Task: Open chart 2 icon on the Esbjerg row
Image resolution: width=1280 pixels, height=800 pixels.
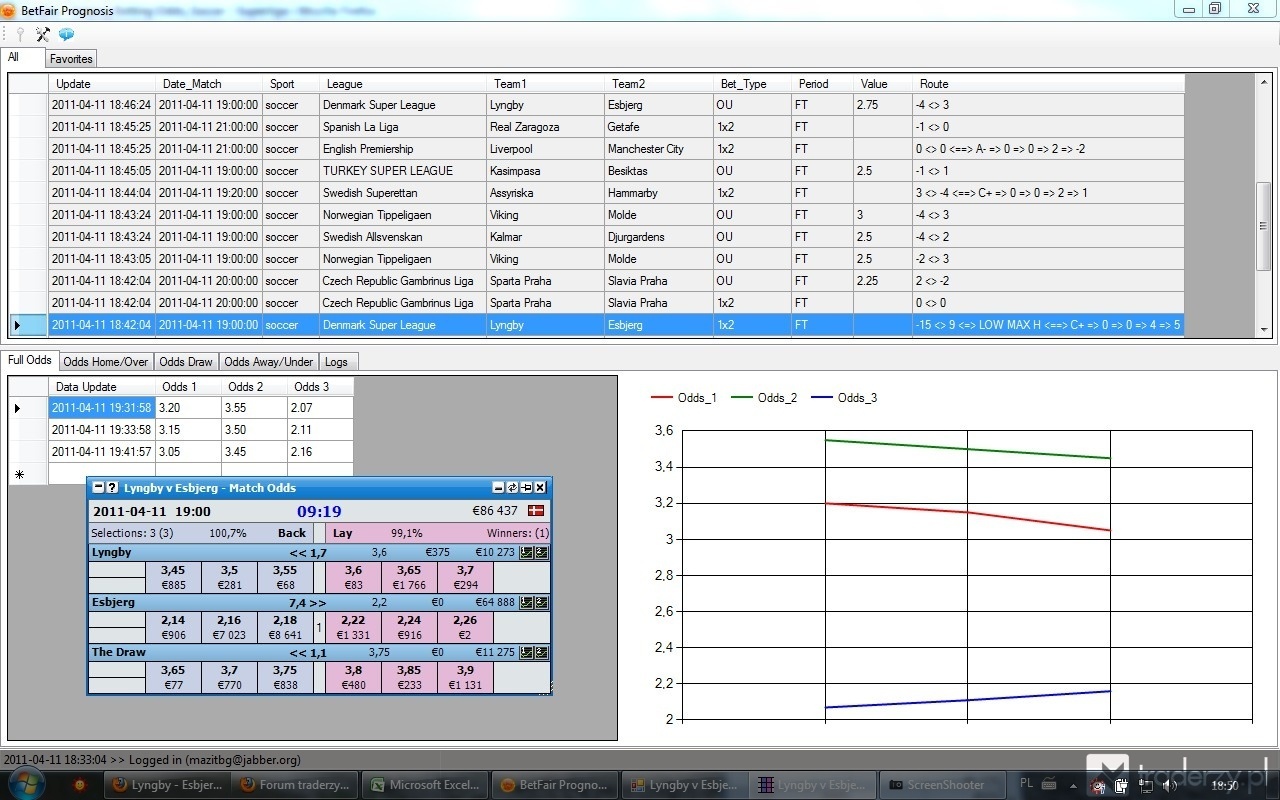Action: pos(541,602)
